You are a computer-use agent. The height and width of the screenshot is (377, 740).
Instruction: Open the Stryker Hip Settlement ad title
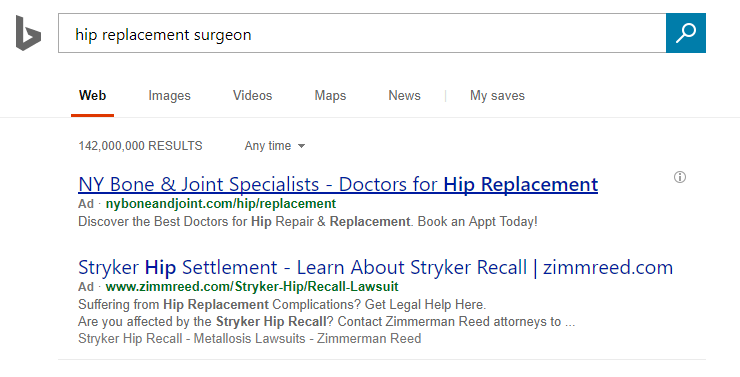[375, 268]
